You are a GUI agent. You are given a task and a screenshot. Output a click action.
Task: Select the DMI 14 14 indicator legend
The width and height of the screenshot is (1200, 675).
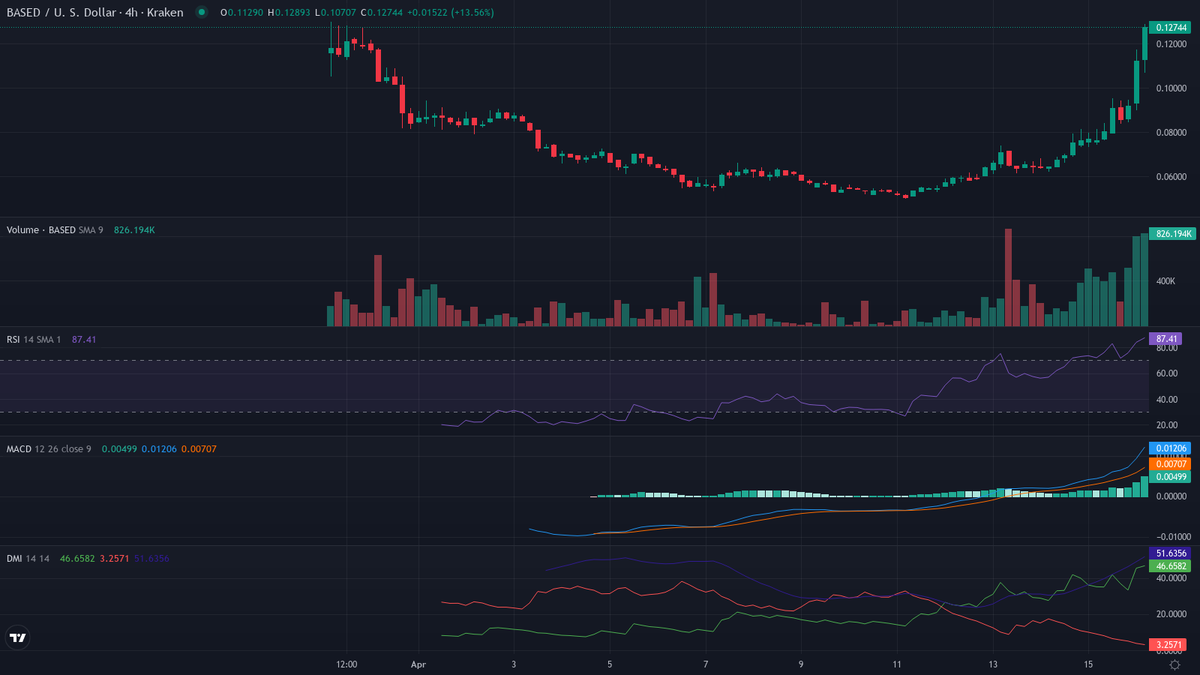point(30,558)
